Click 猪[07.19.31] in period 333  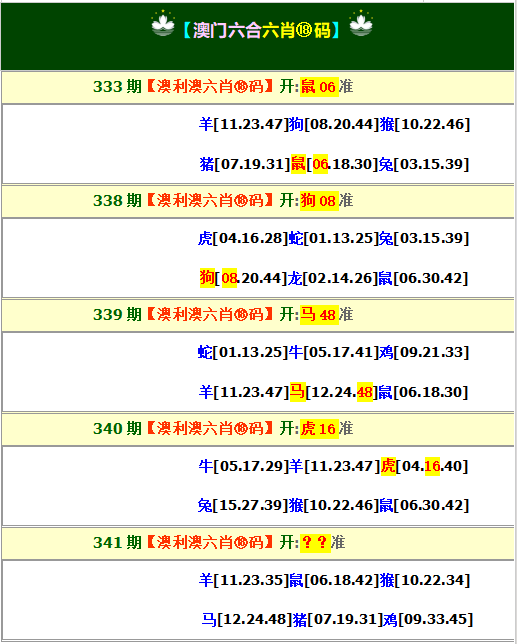point(245,164)
